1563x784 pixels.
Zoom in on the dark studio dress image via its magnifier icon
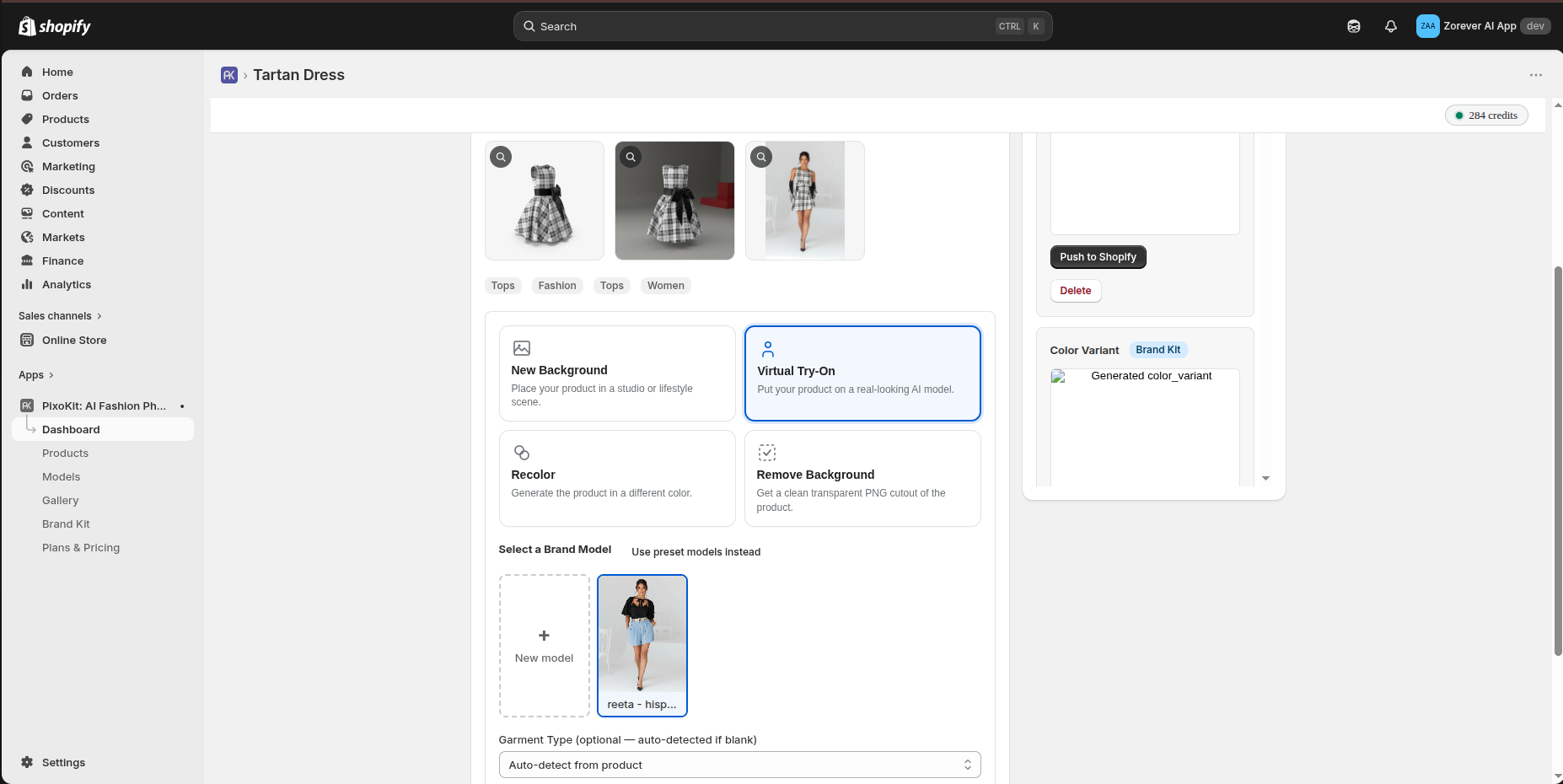coord(631,157)
